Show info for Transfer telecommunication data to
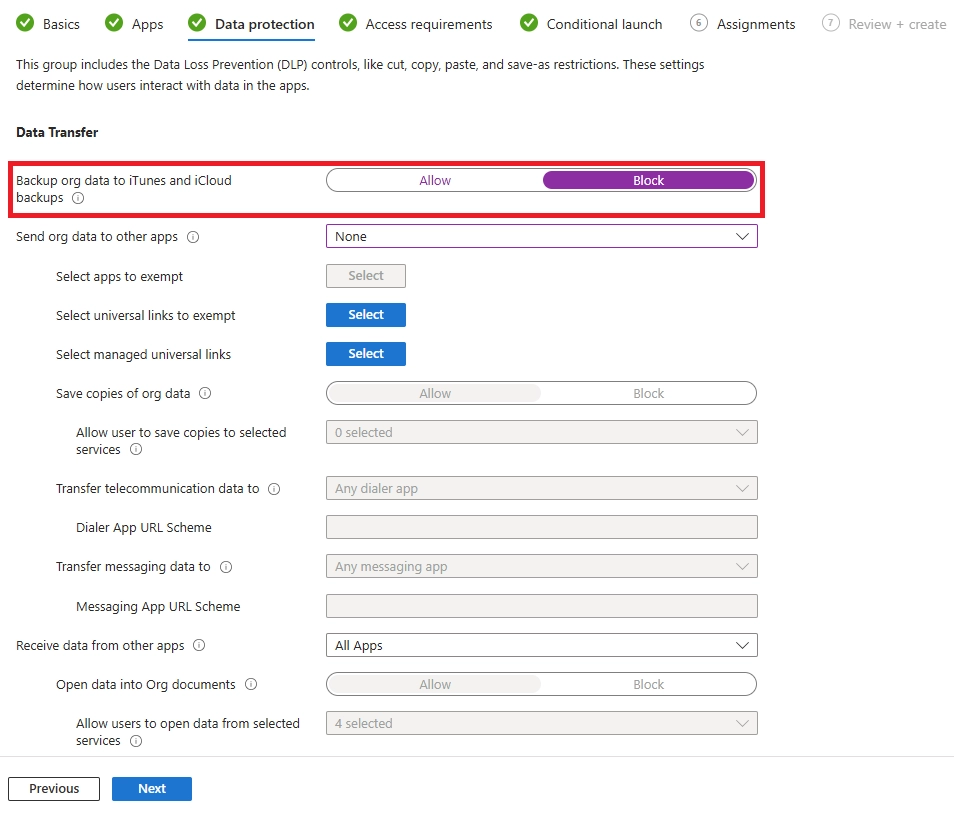The width and height of the screenshot is (954, 816). (274, 489)
